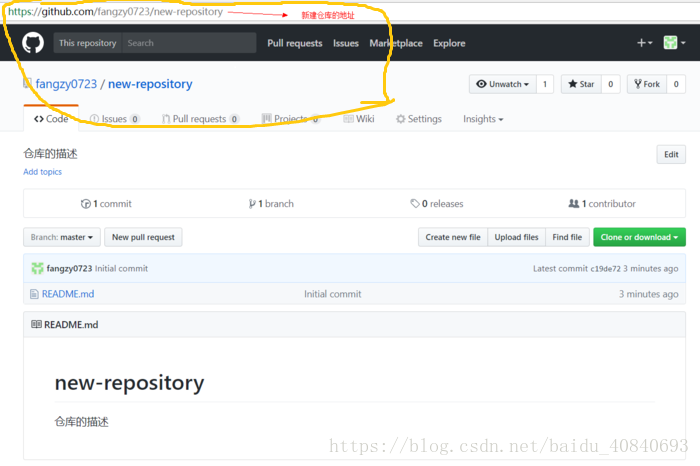Click the watchers count 1
Image resolution: width=700 pixels, height=466 pixels.
coord(545,84)
